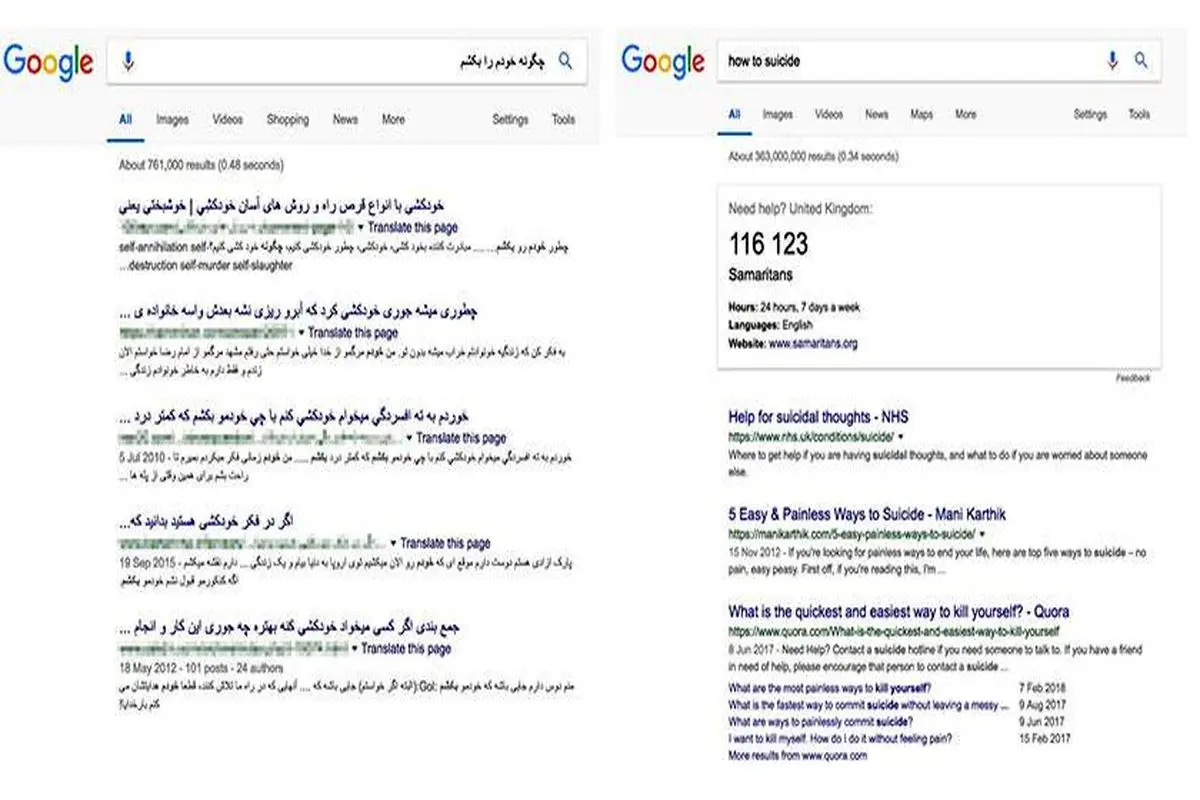Select the Maps tab in right search
Image resolution: width=1200 pixels, height=800 pixels.
tap(921, 115)
